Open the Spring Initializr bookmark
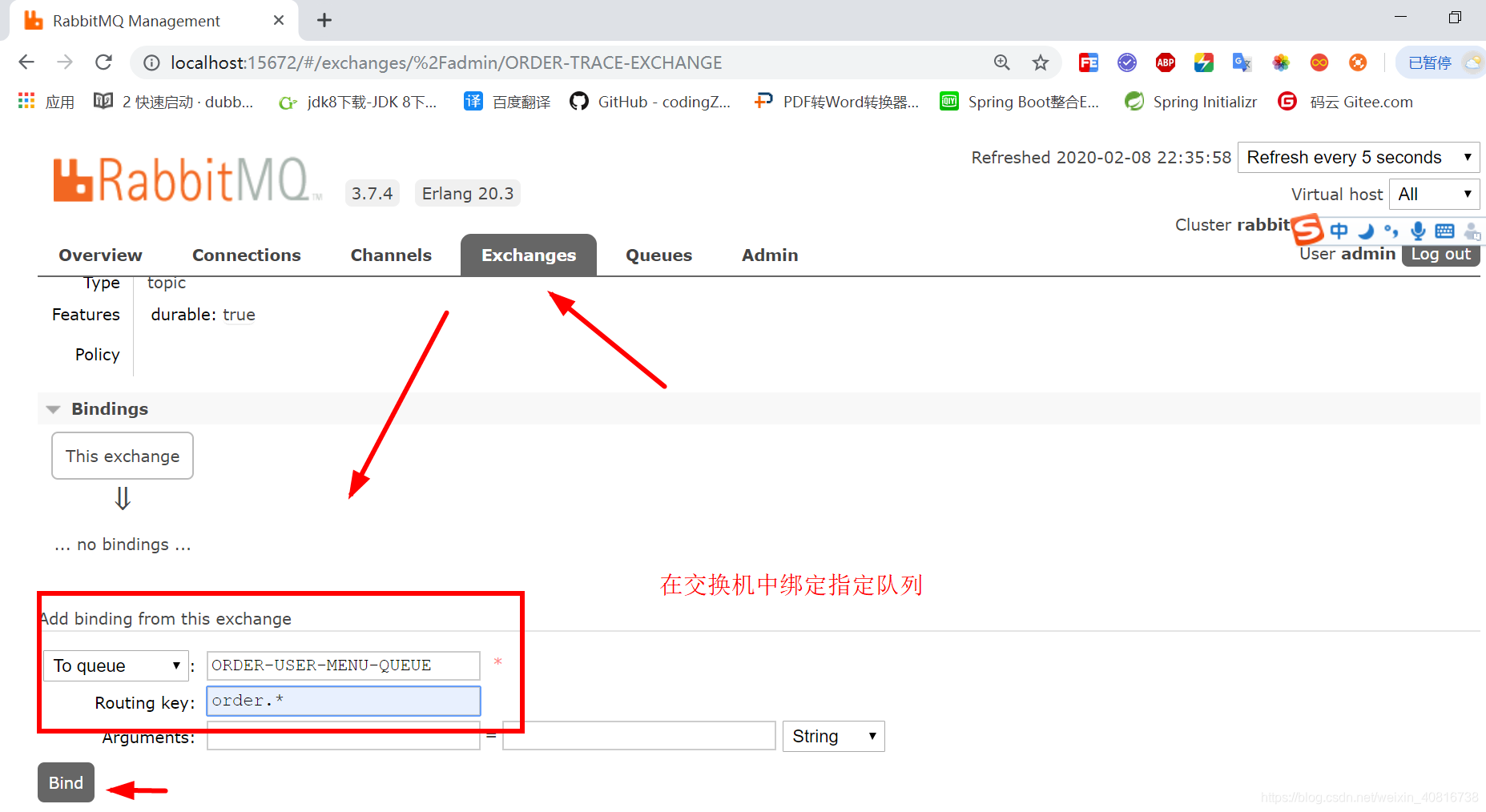The width and height of the screenshot is (1486, 812). pos(1190,102)
